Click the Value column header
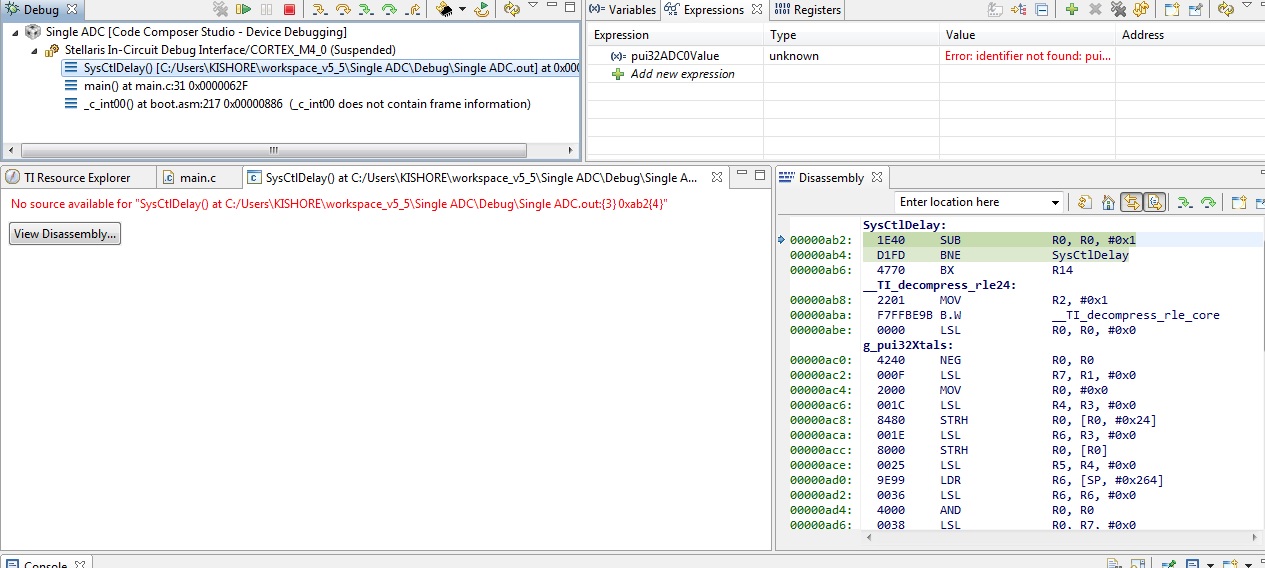Viewport: 1265px width, 568px height. tap(1027, 35)
